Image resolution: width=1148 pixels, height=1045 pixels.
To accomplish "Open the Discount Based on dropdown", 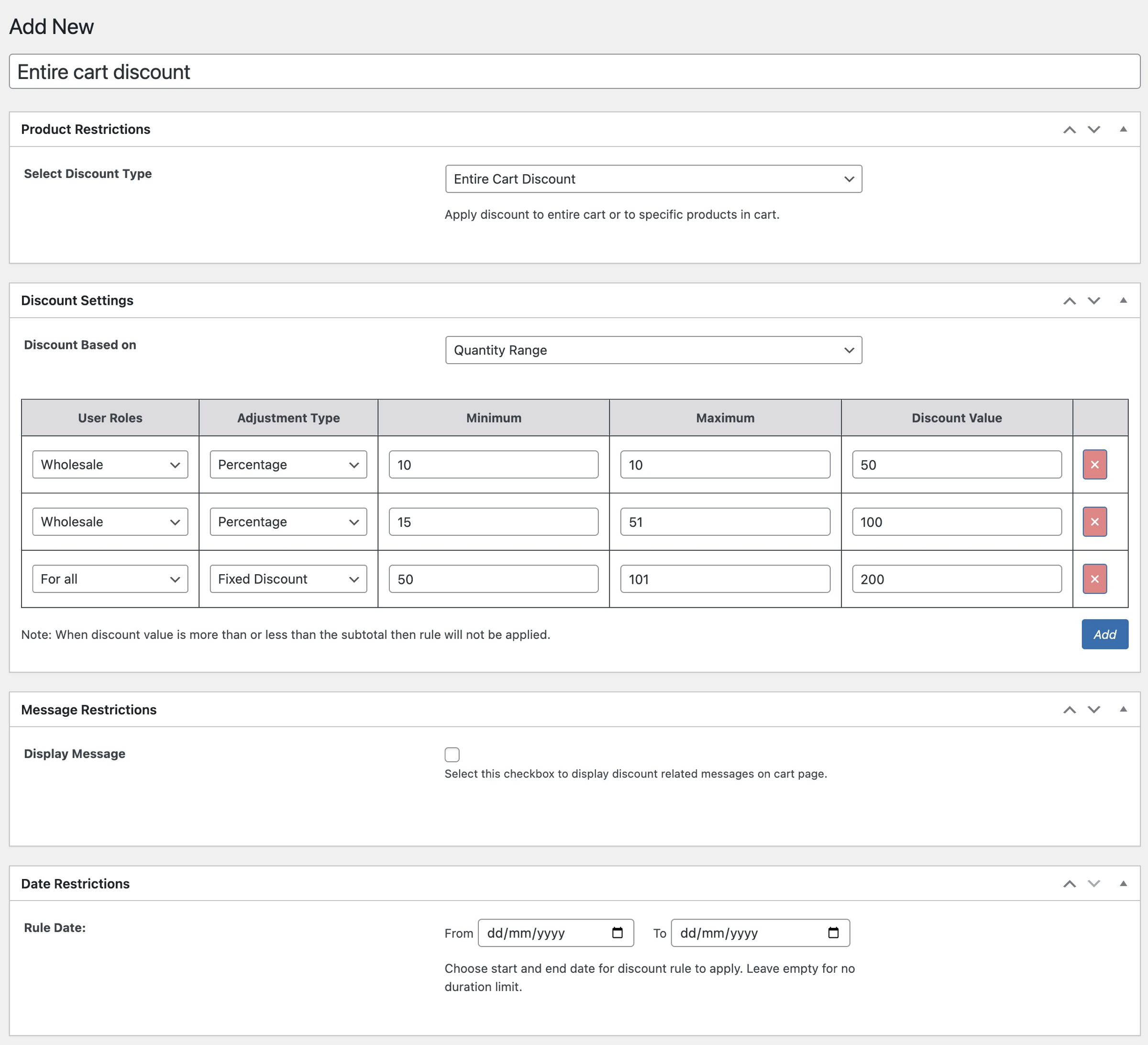I will click(654, 350).
